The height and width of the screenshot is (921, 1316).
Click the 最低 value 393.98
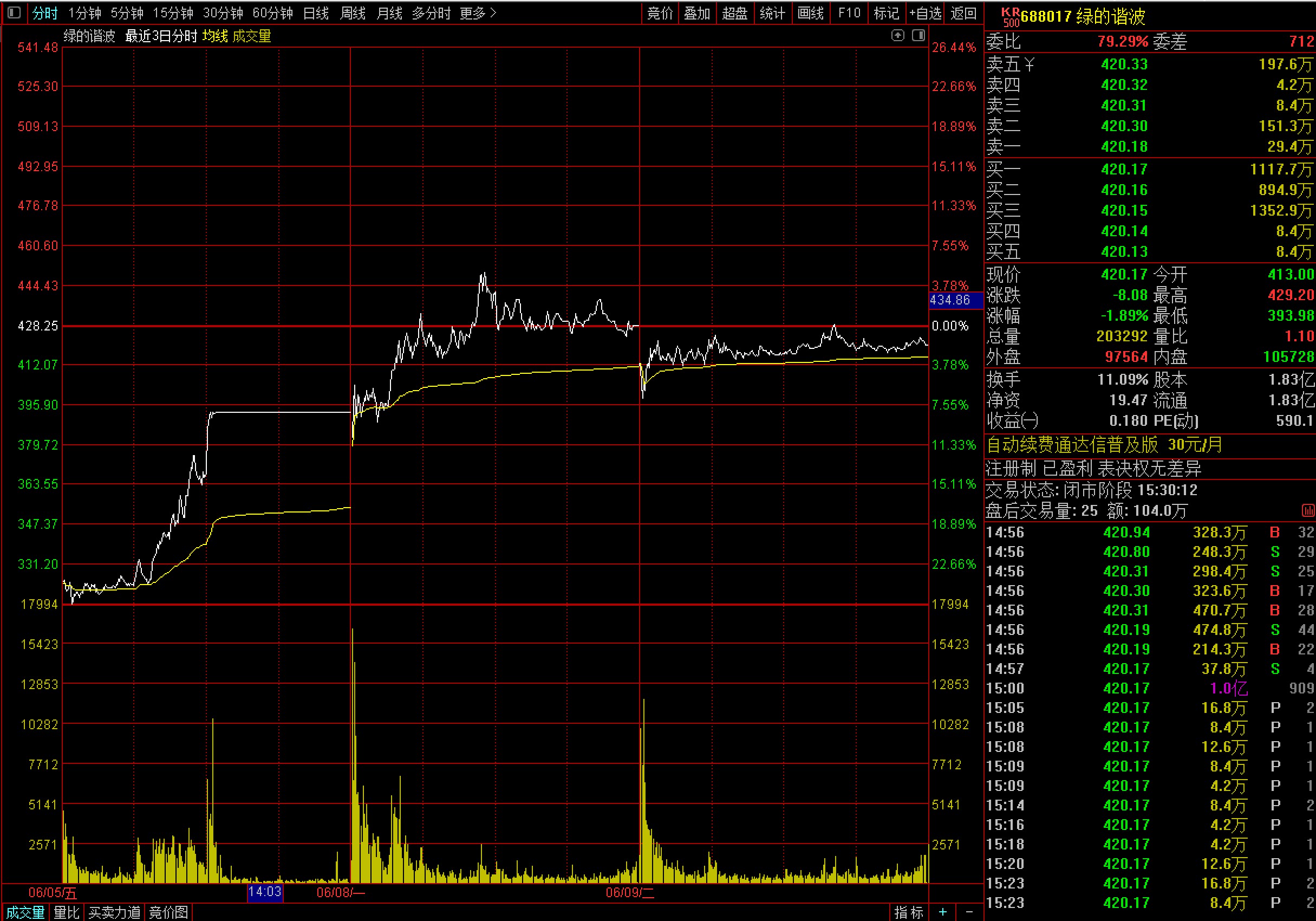click(1290, 315)
